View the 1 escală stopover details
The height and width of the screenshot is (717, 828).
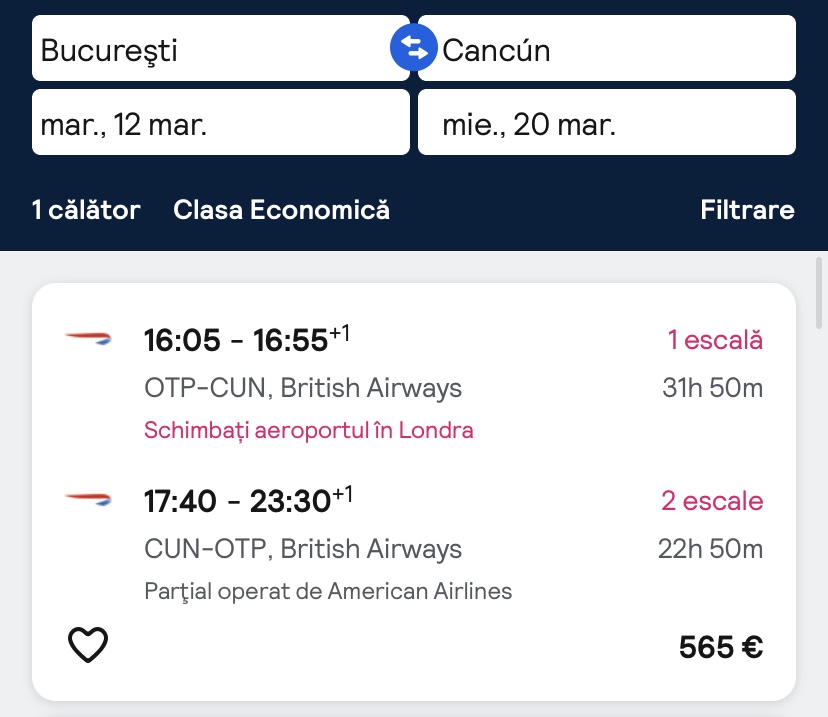tap(715, 340)
